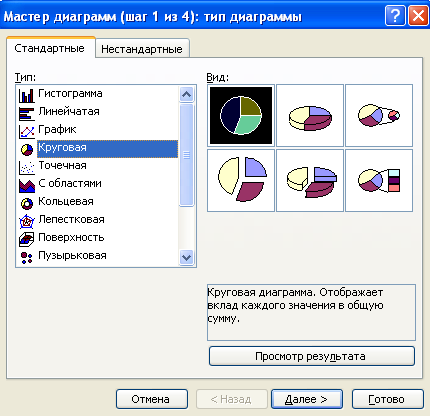Select the Точечная scatter chart icon
The height and width of the screenshot is (416, 430).
point(27,167)
